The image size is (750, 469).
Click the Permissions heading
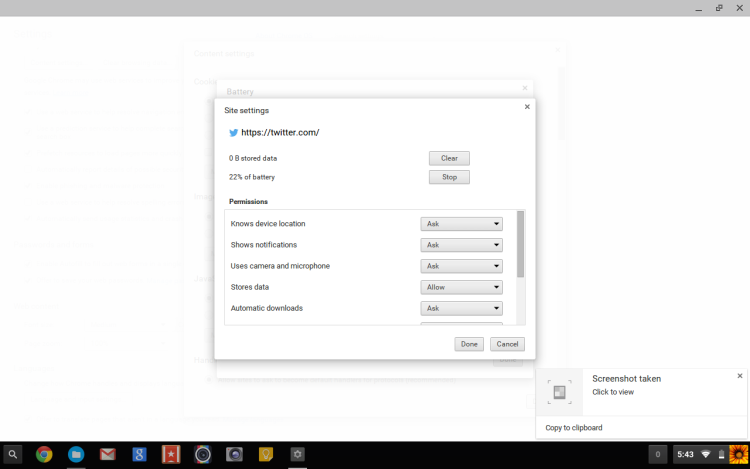pyautogui.click(x=248, y=202)
